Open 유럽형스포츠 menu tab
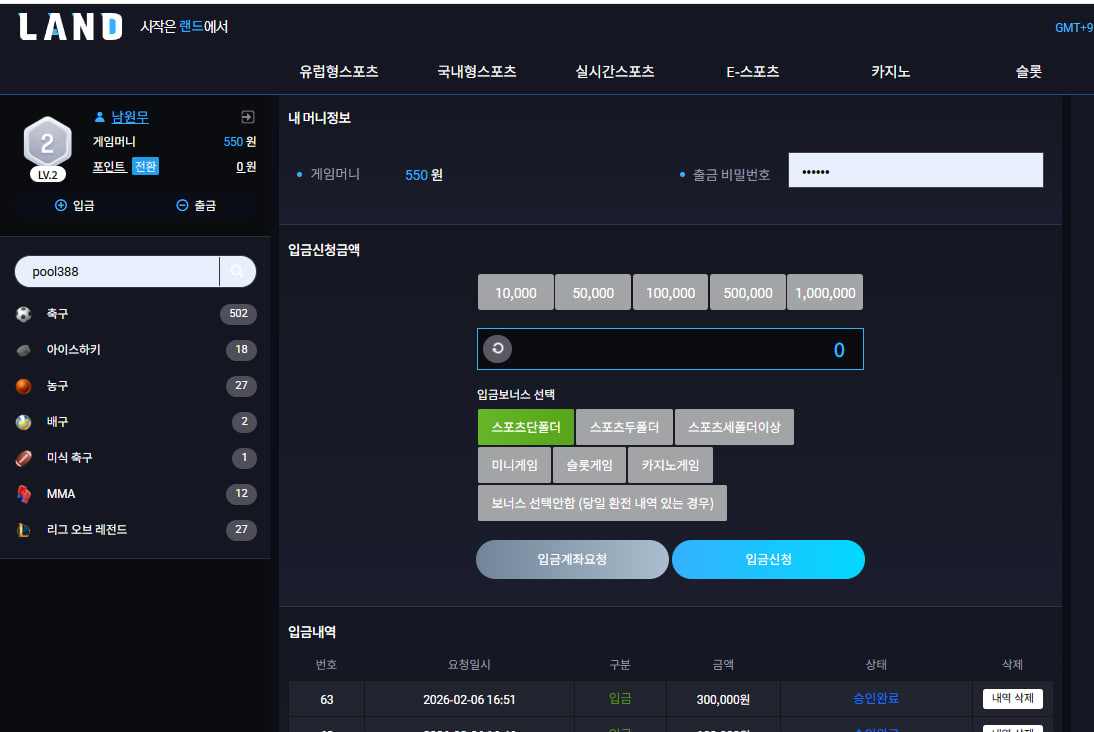Screen dimensions: 1094x732 coord(338,72)
